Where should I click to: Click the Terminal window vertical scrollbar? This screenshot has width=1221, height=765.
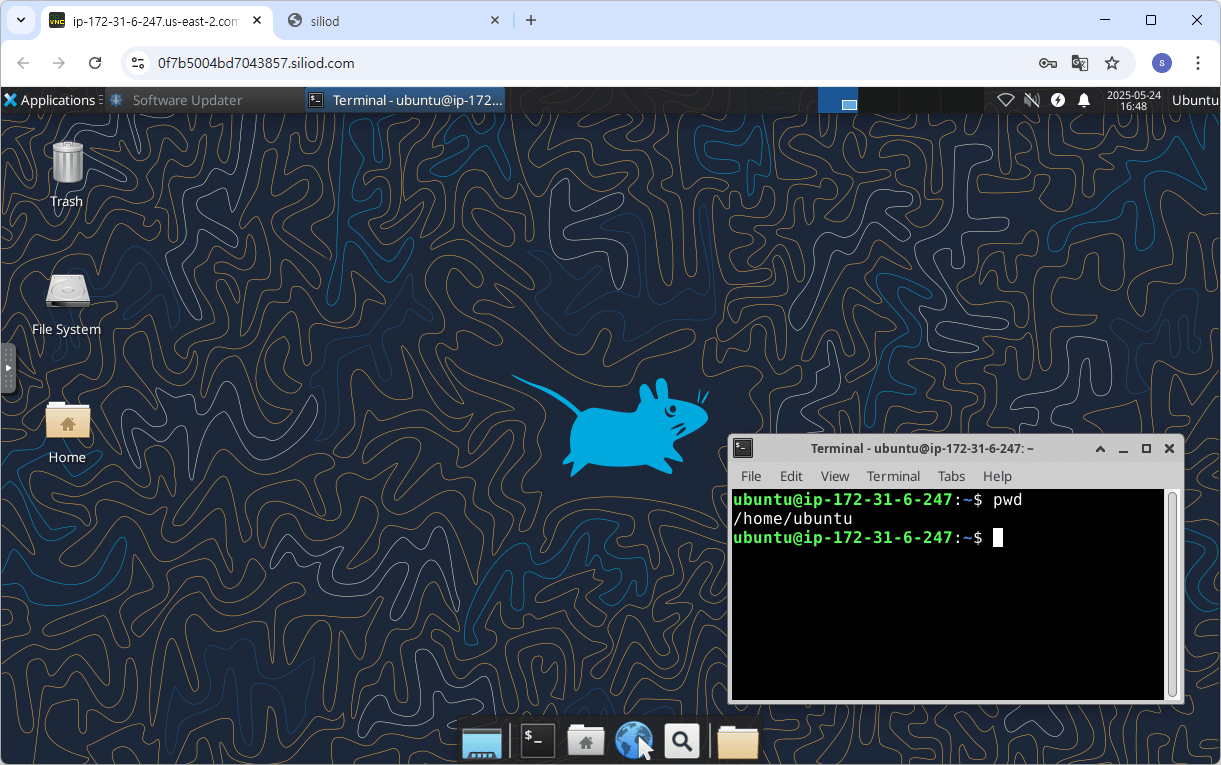(1173, 594)
